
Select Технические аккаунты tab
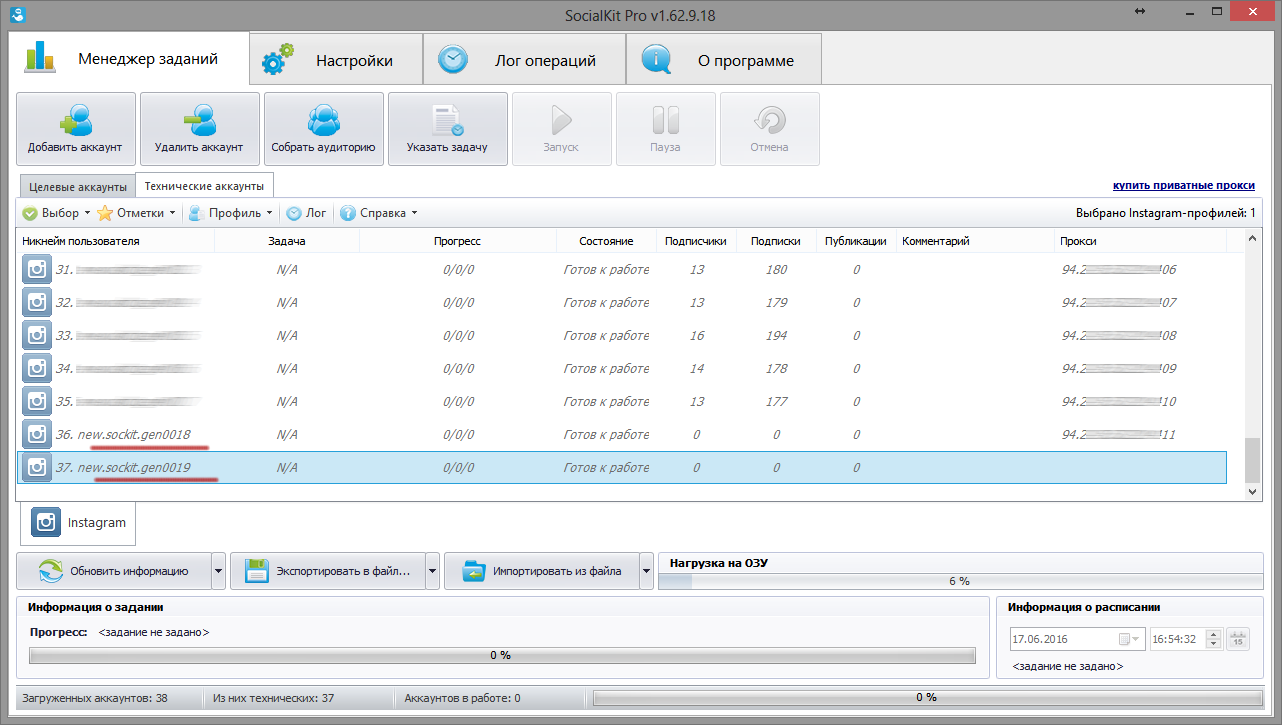pos(204,186)
